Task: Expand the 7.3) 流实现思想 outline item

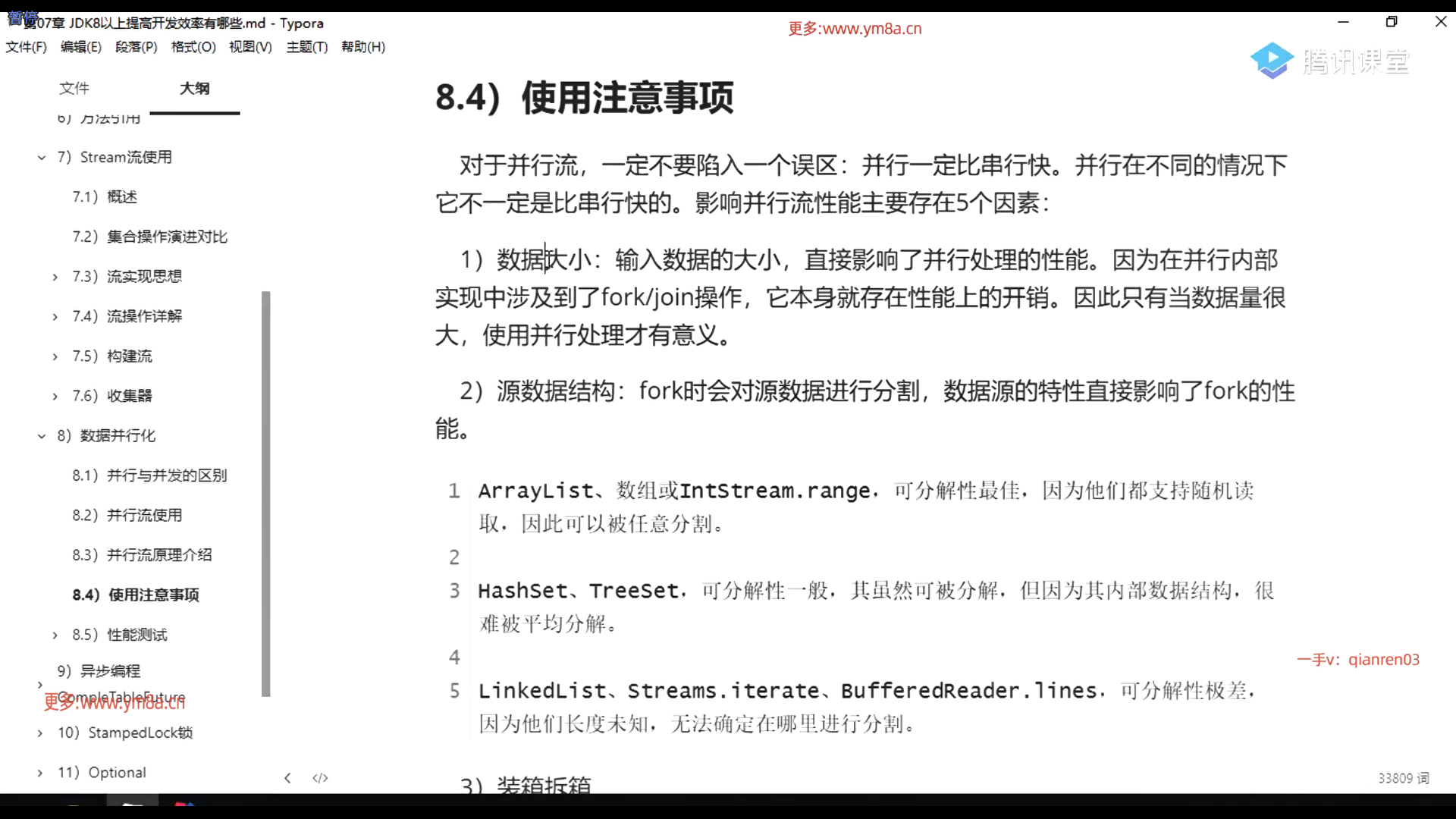Action: point(55,277)
